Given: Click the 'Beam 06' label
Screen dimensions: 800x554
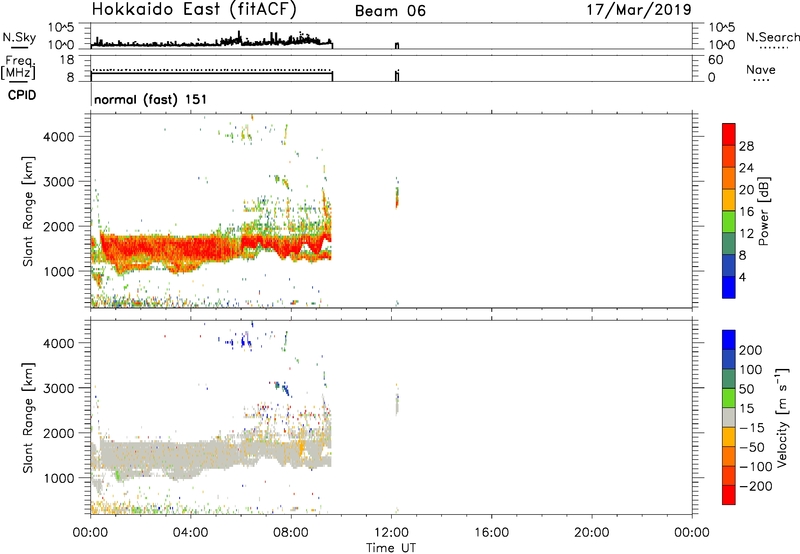Looking at the screenshot, I should click(390, 11).
